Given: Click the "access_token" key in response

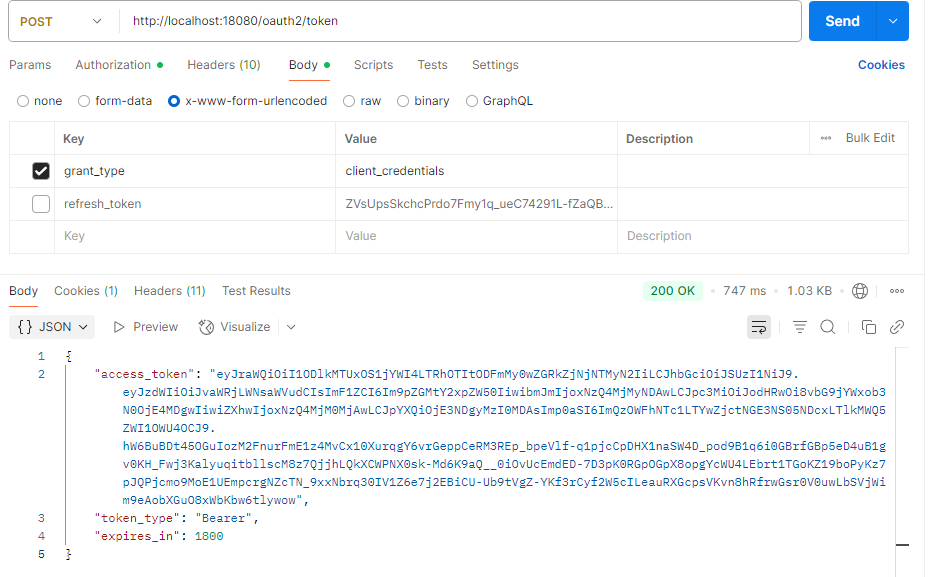Looking at the screenshot, I should tap(144, 374).
